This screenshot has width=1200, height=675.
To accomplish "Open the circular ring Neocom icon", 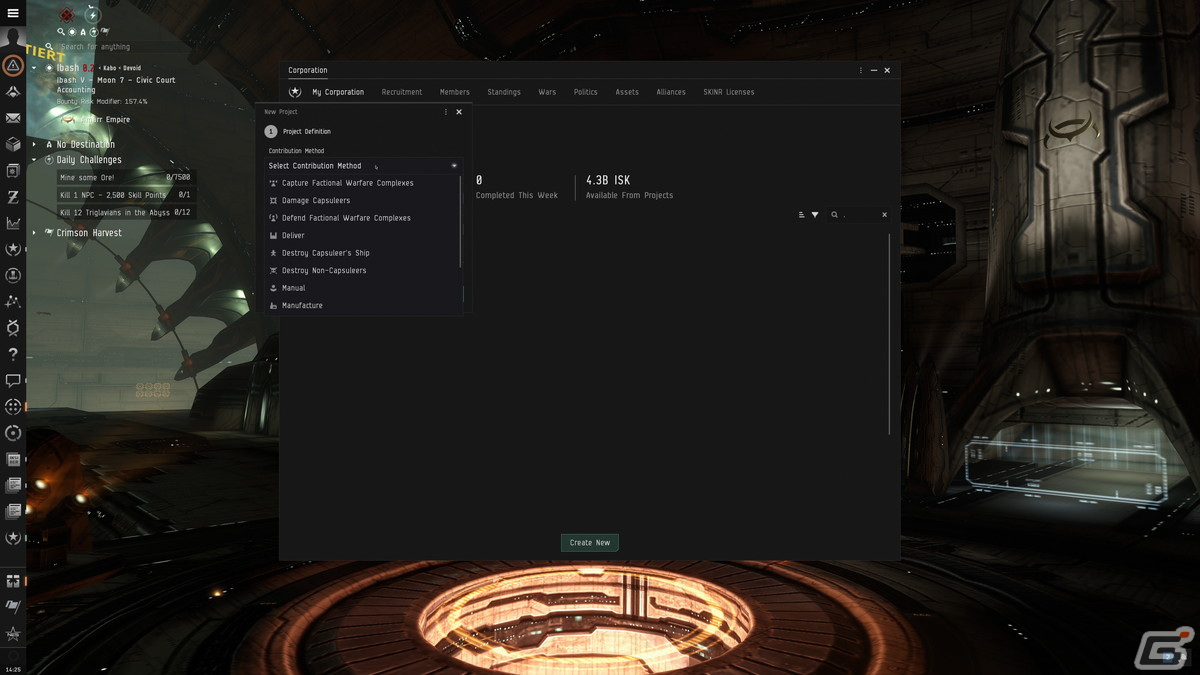I will [x=13, y=433].
